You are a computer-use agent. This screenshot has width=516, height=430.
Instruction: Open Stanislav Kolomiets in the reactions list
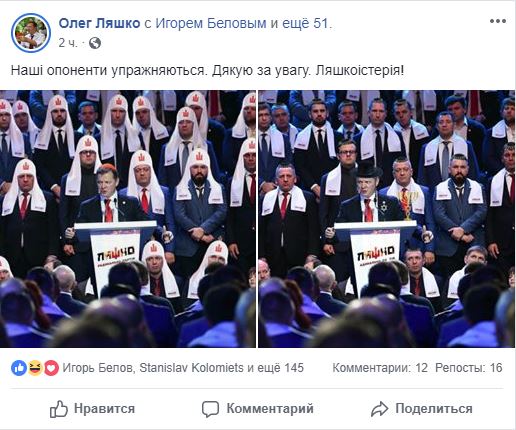tap(192, 368)
